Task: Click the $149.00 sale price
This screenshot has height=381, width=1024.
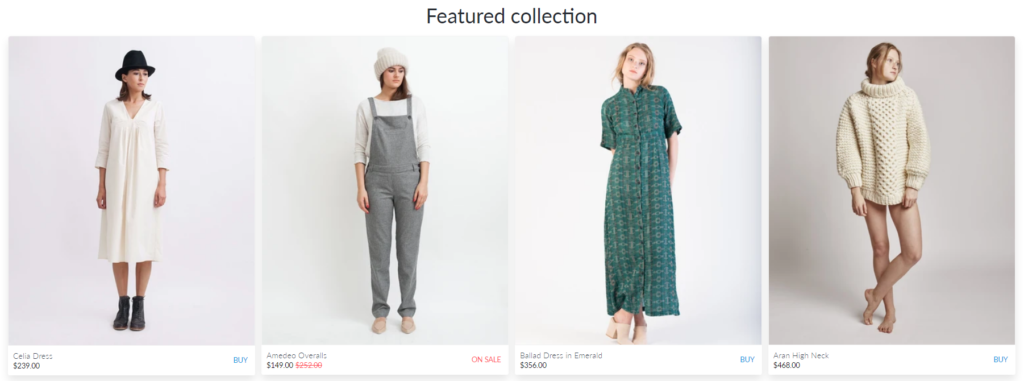Action: pyautogui.click(x=280, y=365)
